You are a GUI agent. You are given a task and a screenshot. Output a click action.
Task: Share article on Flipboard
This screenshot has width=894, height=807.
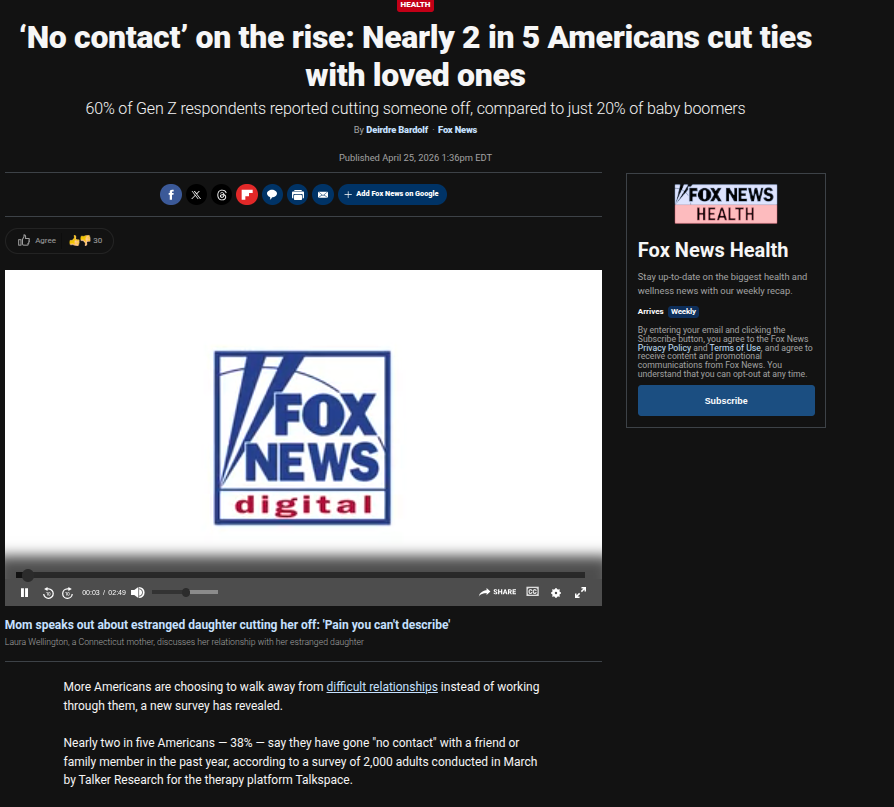pos(247,194)
